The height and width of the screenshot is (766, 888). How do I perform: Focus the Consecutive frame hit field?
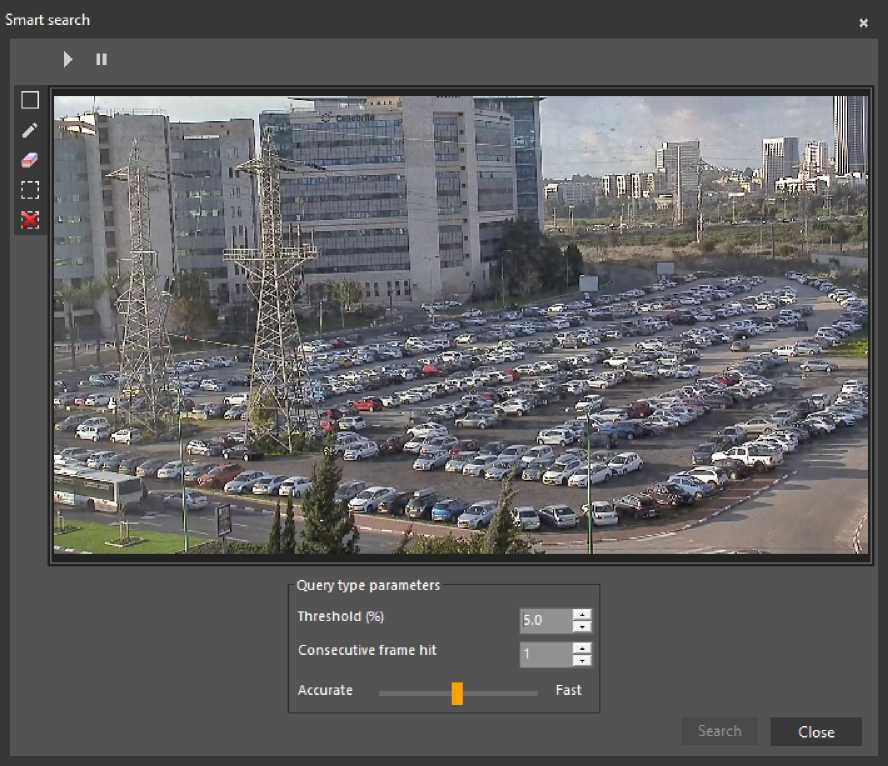point(545,654)
